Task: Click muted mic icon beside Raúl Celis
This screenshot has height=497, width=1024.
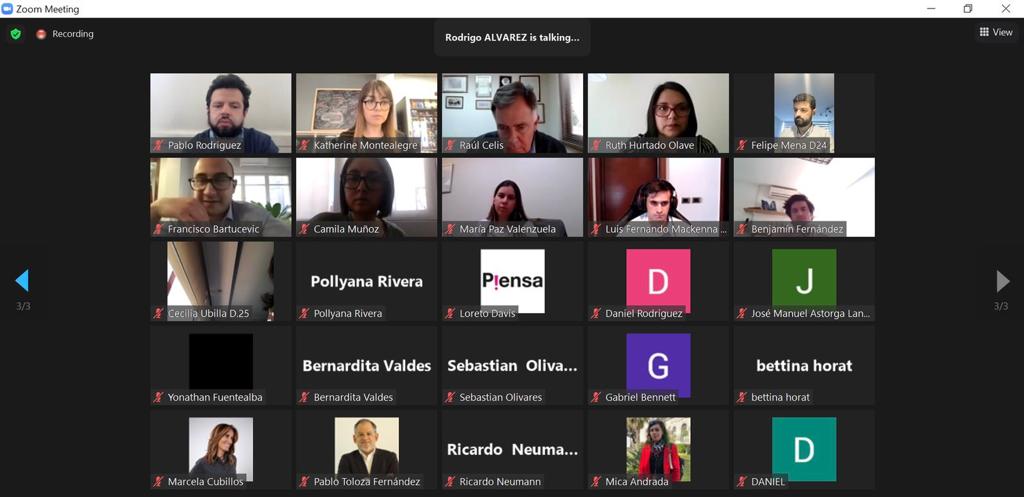Action: click(x=450, y=146)
